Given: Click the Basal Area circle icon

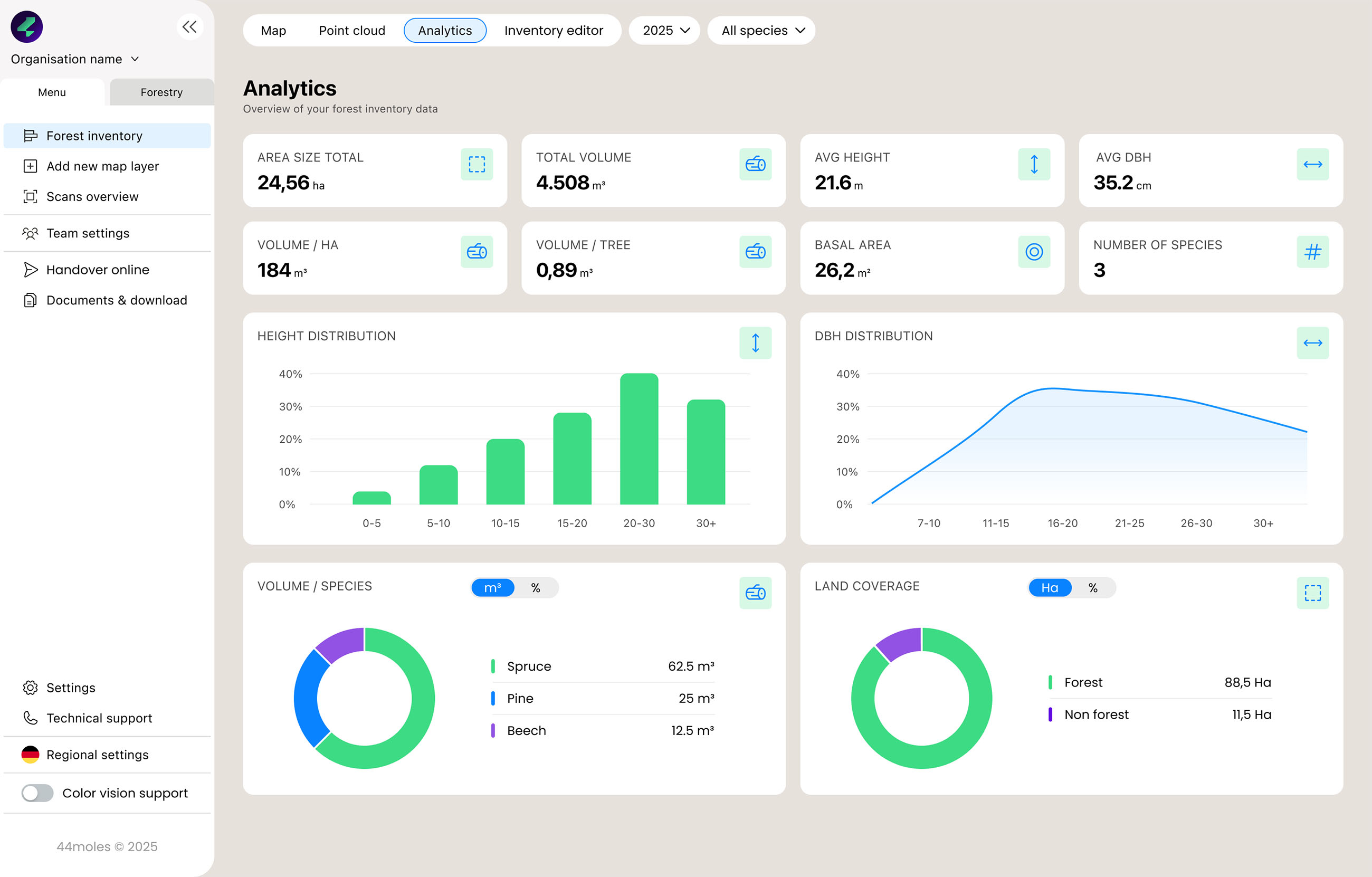Looking at the screenshot, I should click(1034, 252).
